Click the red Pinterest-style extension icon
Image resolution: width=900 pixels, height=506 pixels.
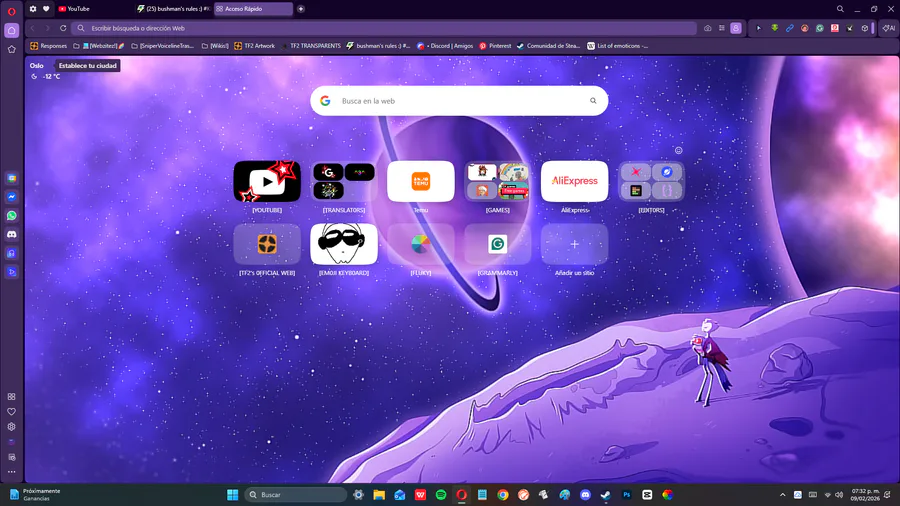point(835,28)
